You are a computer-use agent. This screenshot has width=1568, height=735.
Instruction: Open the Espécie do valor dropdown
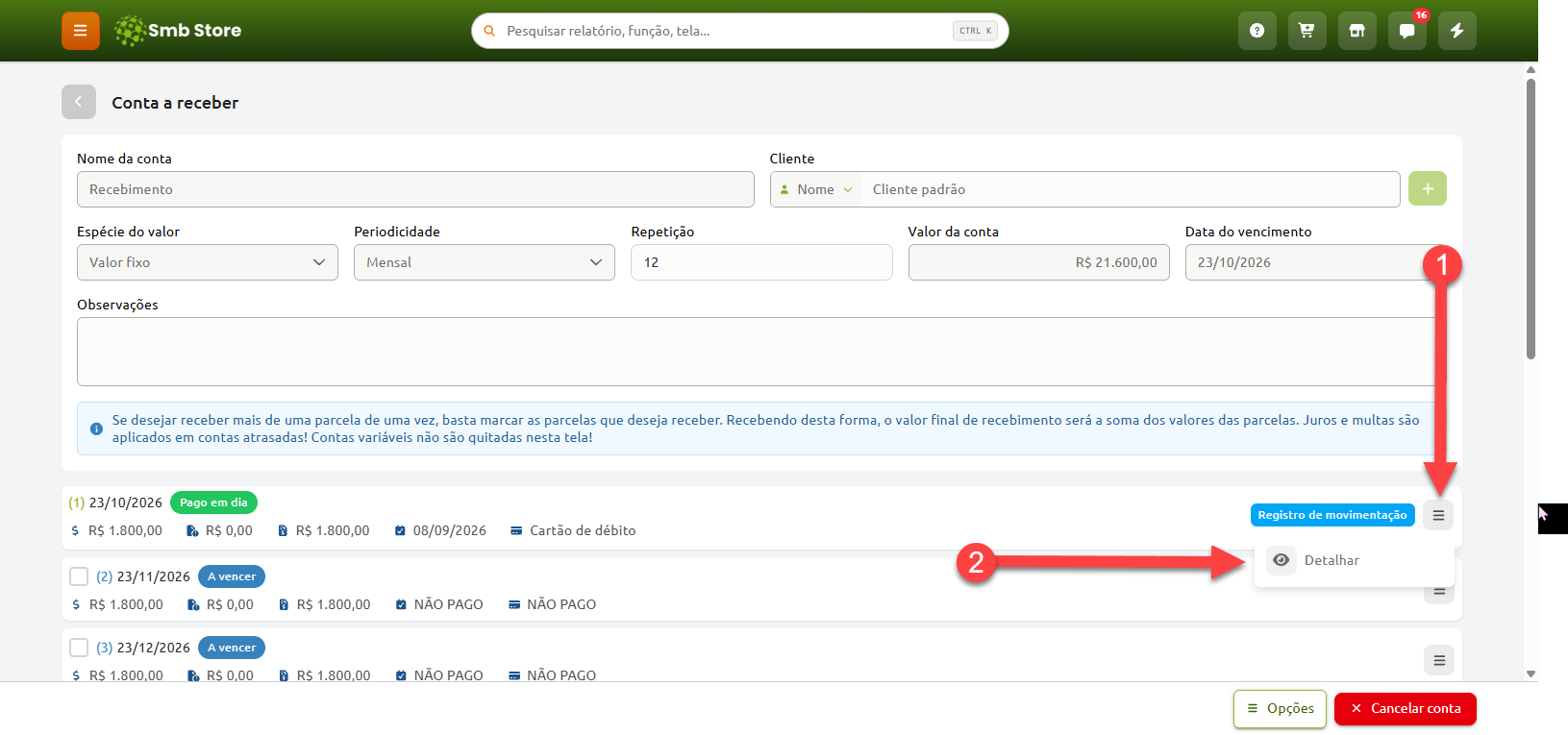tap(208, 262)
